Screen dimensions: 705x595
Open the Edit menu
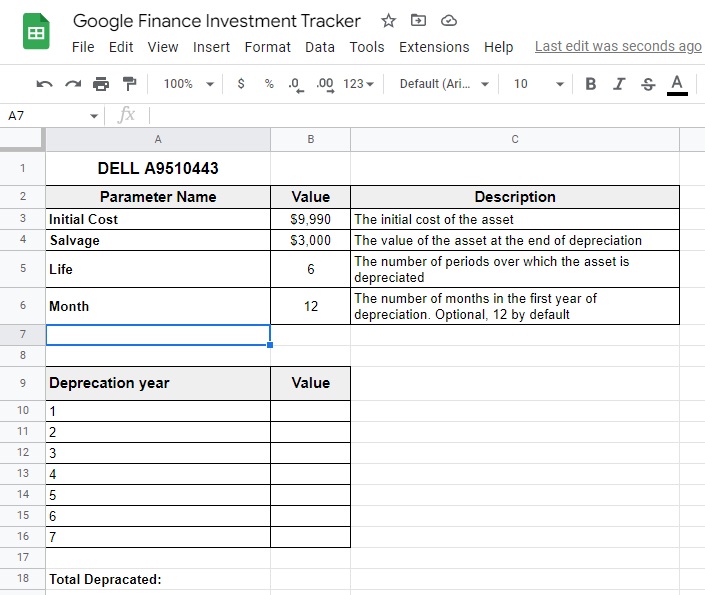pos(121,47)
